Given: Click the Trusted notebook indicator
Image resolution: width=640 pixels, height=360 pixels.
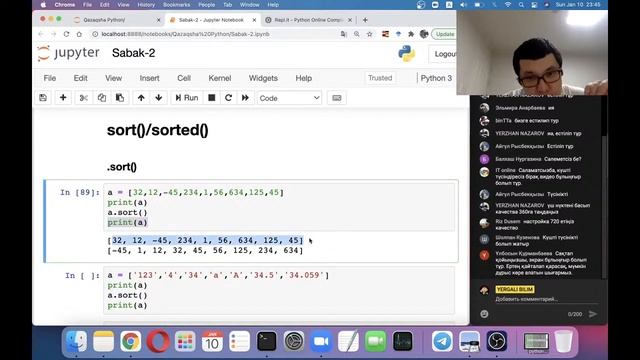Looking at the screenshot, I should point(380,78).
